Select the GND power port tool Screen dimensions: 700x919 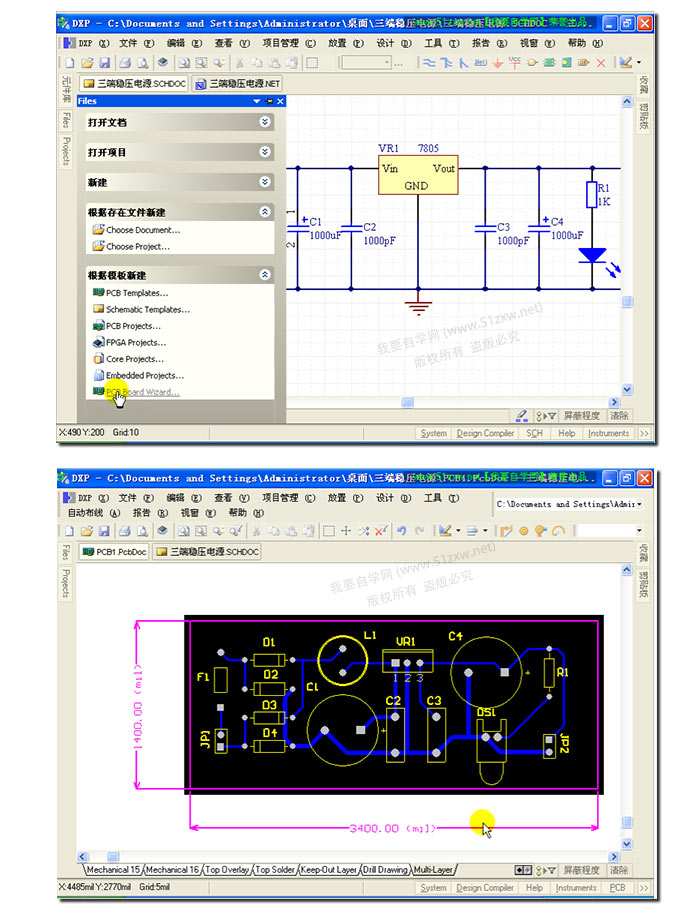tap(498, 63)
